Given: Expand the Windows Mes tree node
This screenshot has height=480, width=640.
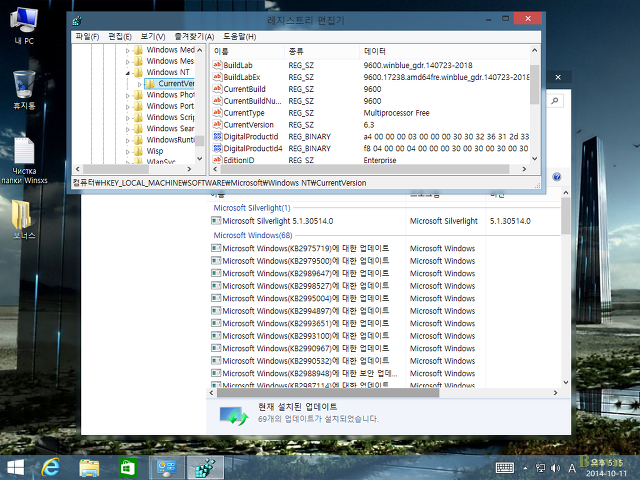Looking at the screenshot, I should 127,62.
